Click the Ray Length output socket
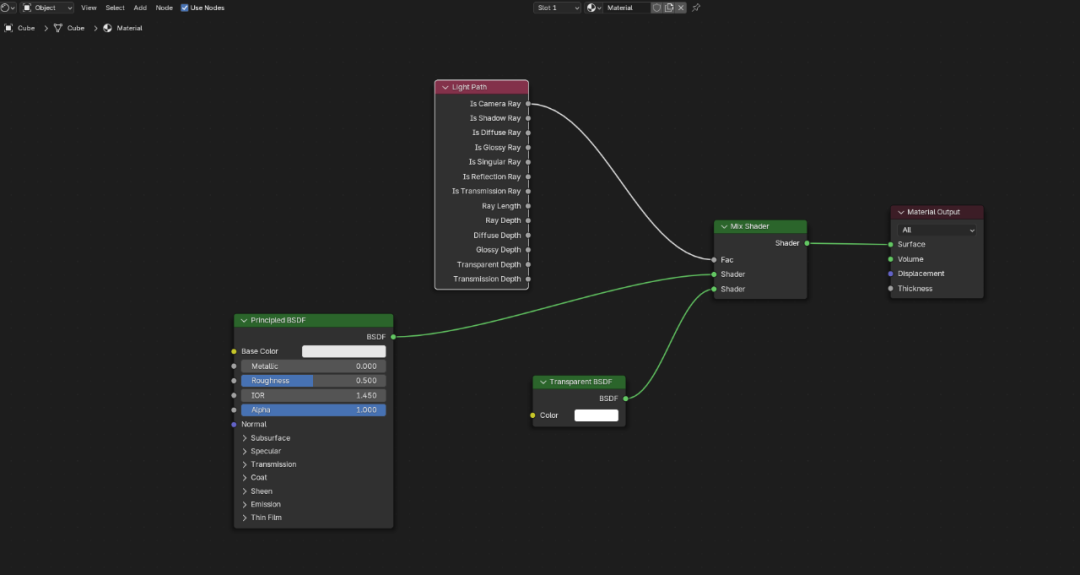Image resolution: width=1080 pixels, height=575 pixels. pos(528,206)
